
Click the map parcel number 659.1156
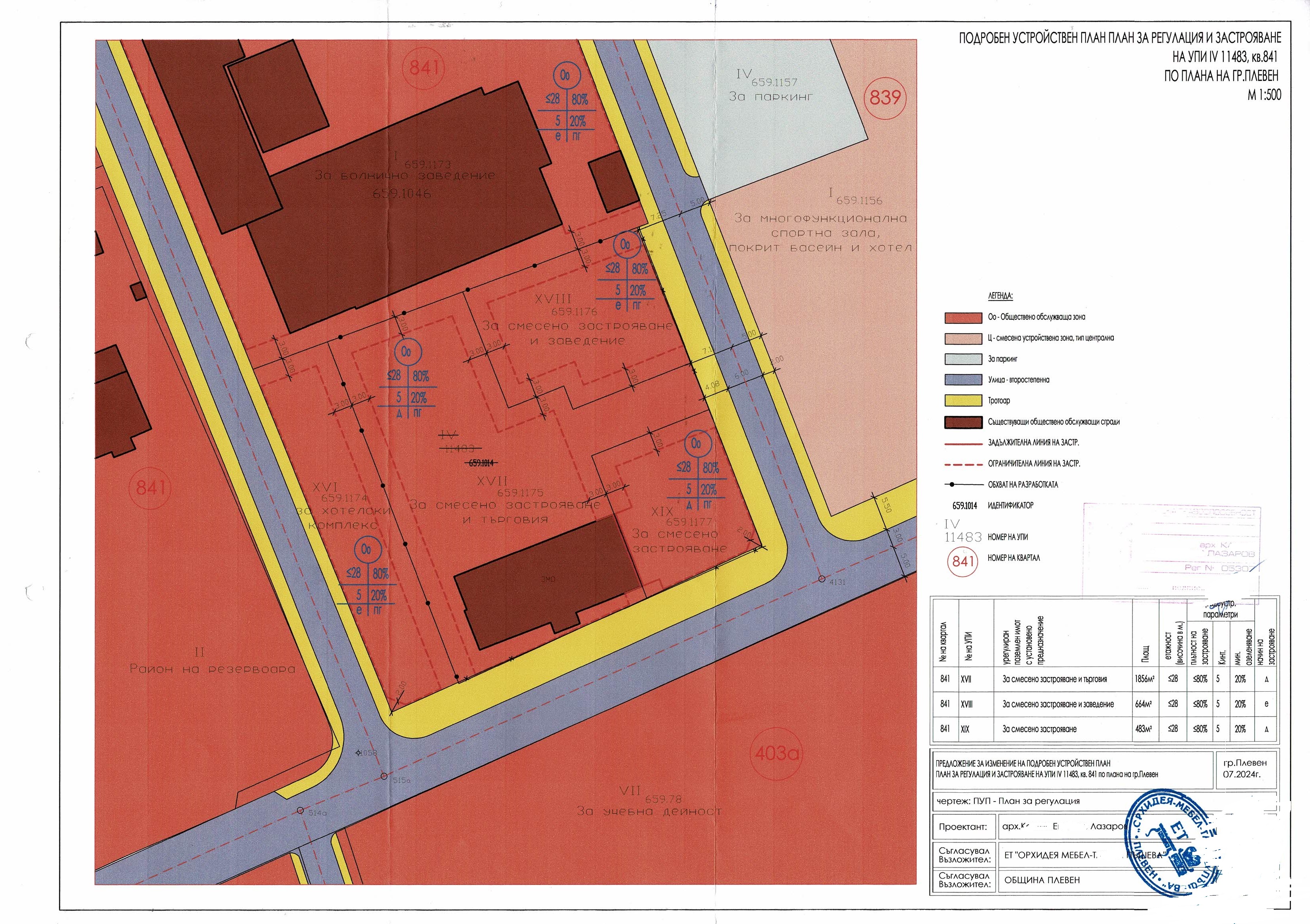pos(859,201)
